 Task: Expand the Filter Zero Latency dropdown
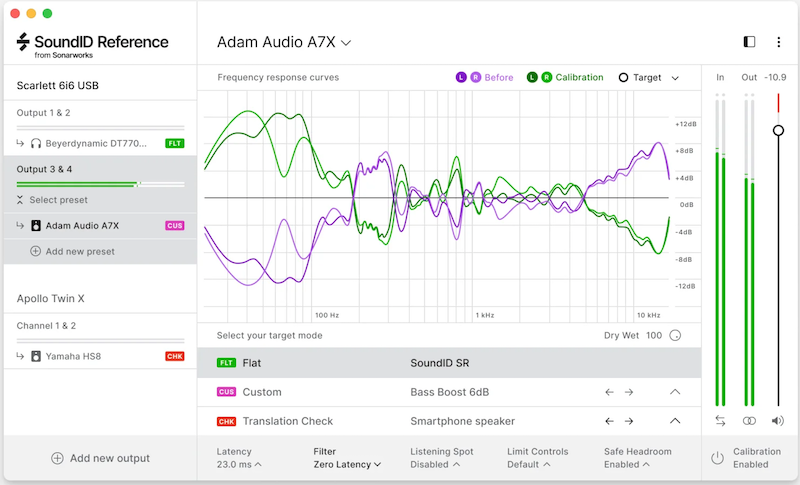347,464
